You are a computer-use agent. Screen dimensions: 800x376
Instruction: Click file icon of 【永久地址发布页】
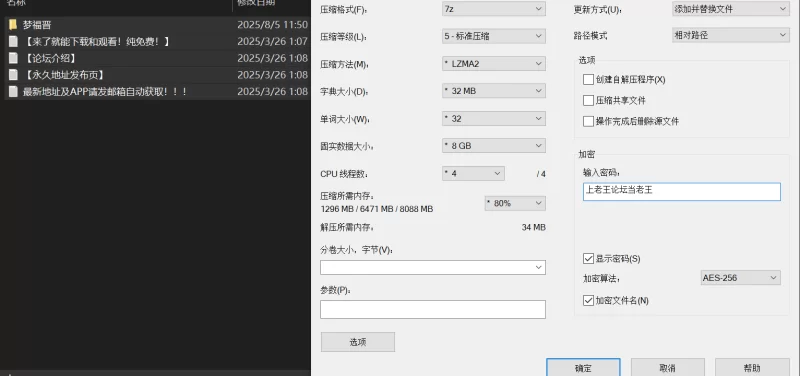pos(13,75)
